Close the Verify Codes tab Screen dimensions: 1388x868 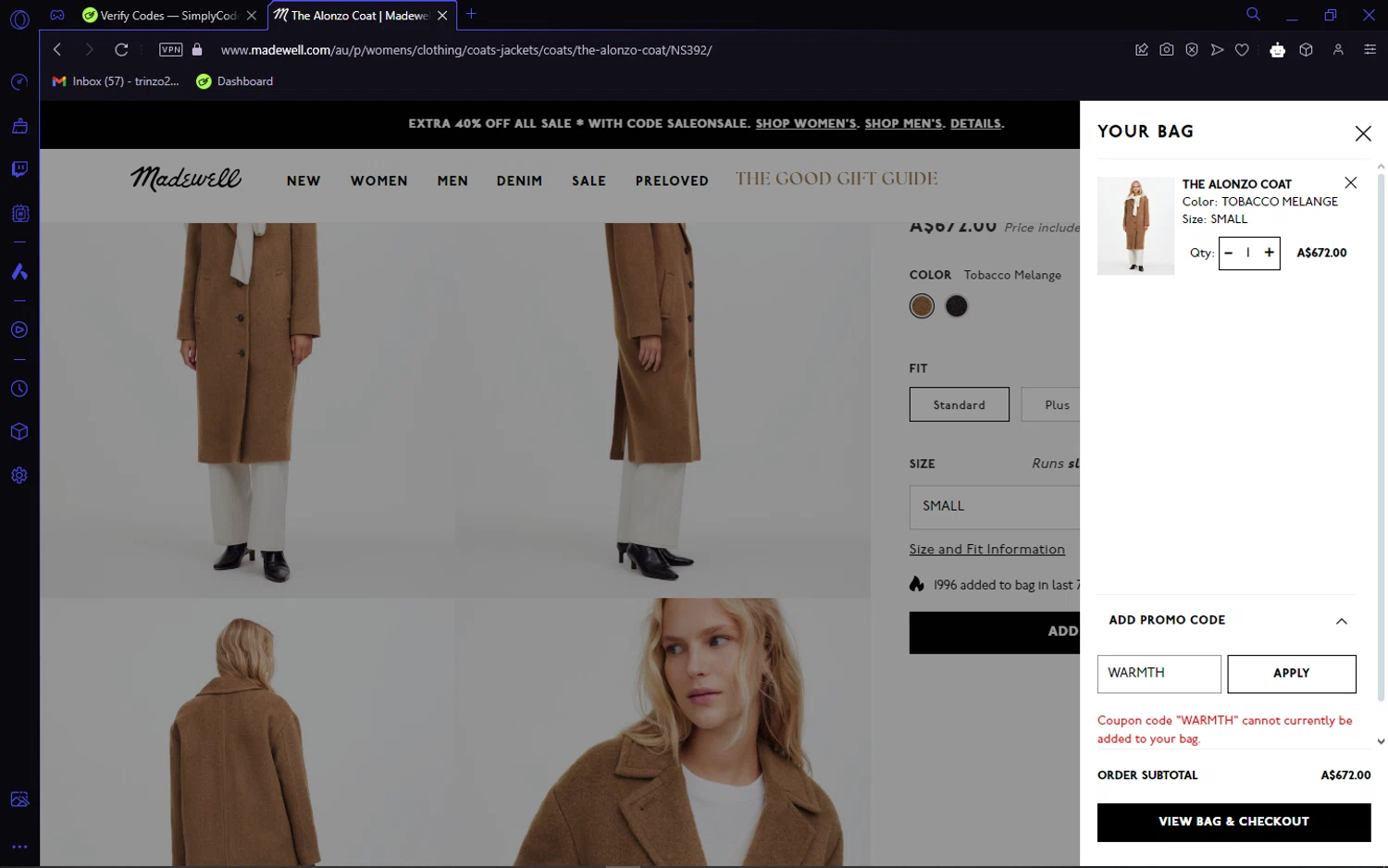[251, 16]
